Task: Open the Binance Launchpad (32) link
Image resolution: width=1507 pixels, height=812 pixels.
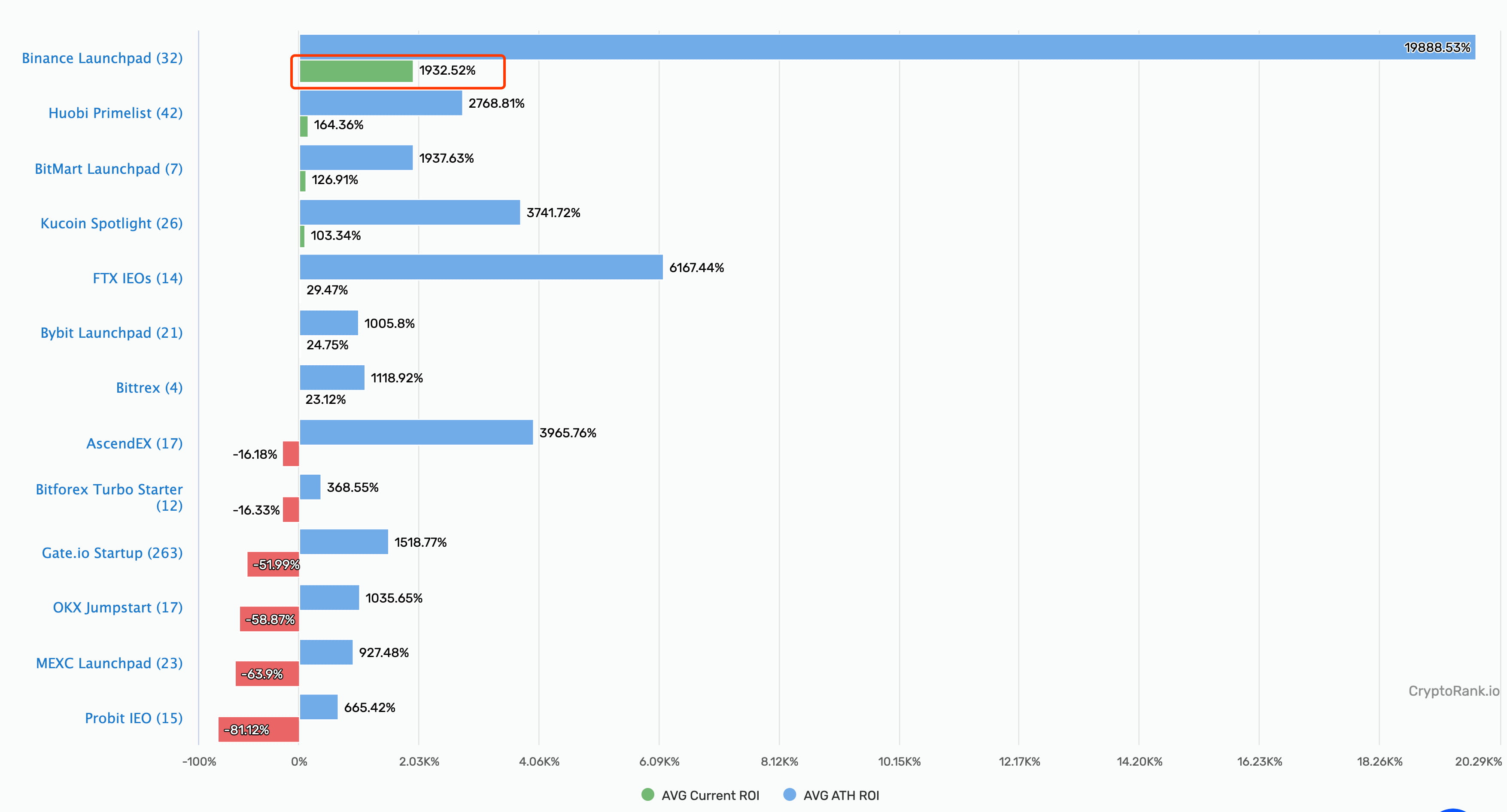Action: coord(102,58)
